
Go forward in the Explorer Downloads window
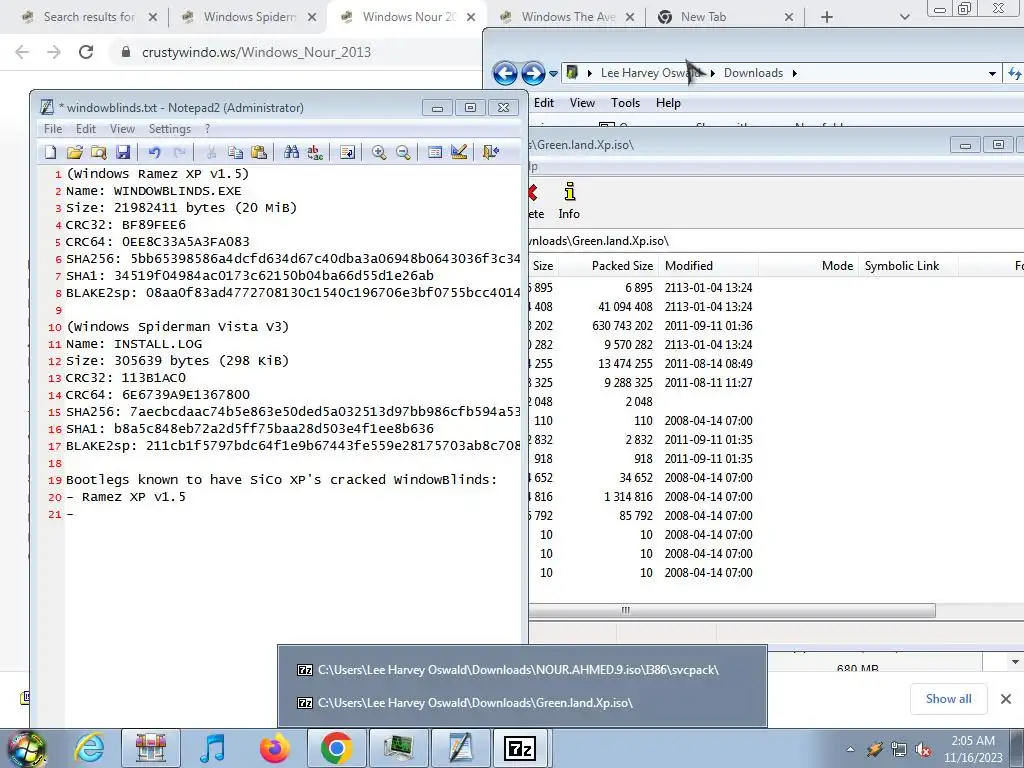click(533, 73)
